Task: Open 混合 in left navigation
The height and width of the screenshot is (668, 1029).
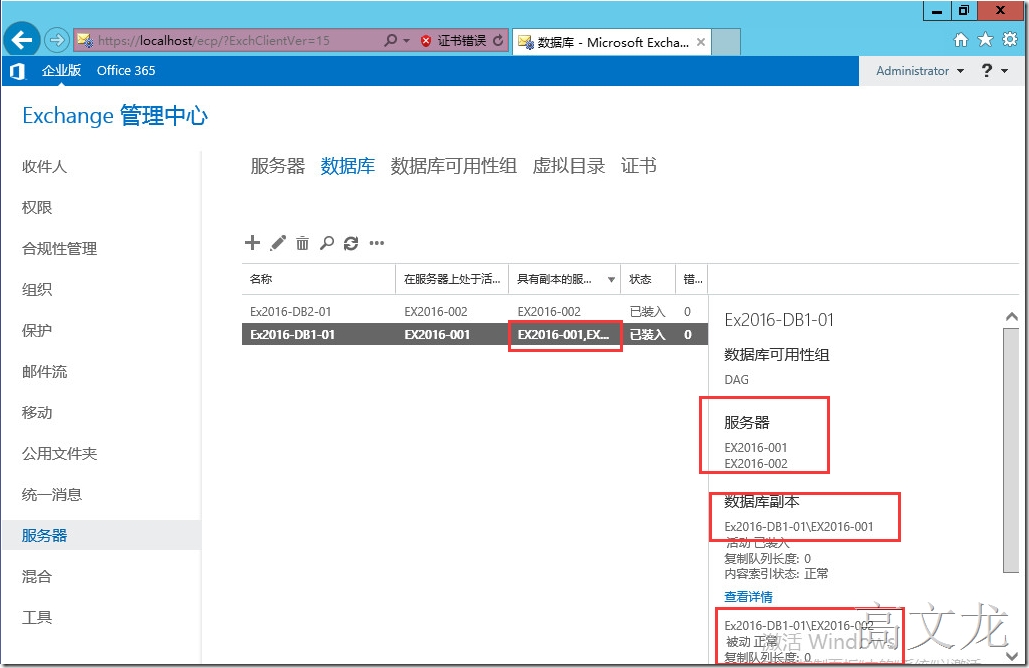Action: coord(37,577)
